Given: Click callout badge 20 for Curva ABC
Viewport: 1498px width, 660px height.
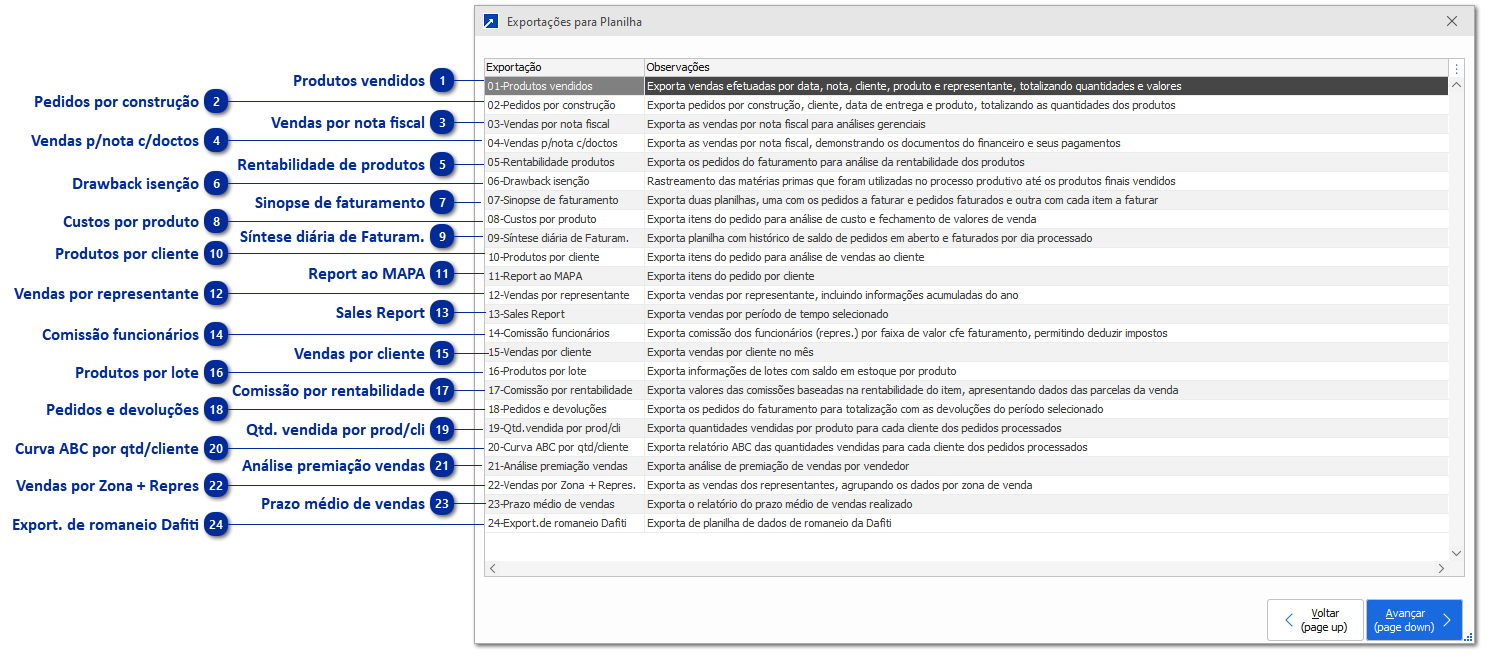Looking at the screenshot, I should click(217, 450).
